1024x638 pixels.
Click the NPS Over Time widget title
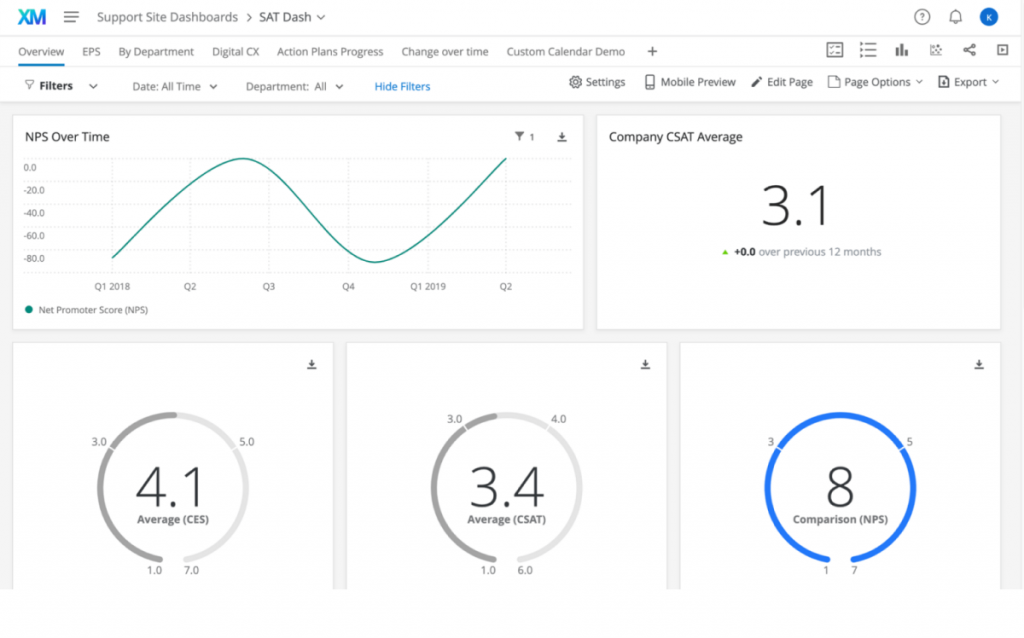coord(67,137)
